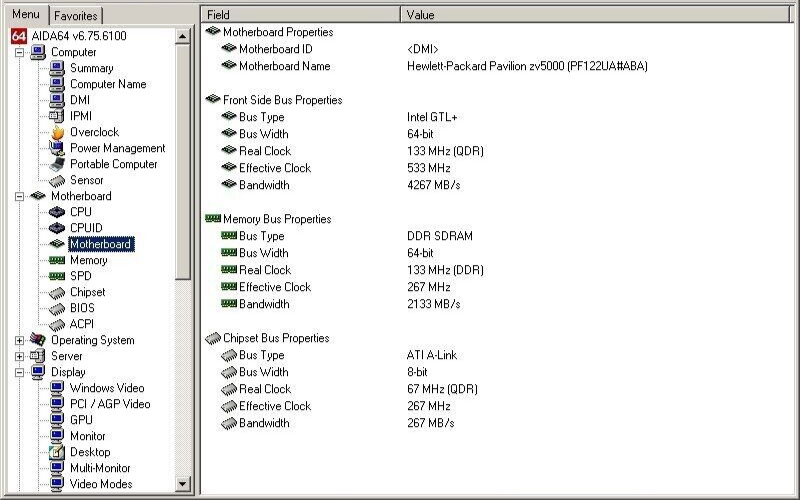Click the Summary item icon
The height and width of the screenshot is (500, 800).
point(57,68)
